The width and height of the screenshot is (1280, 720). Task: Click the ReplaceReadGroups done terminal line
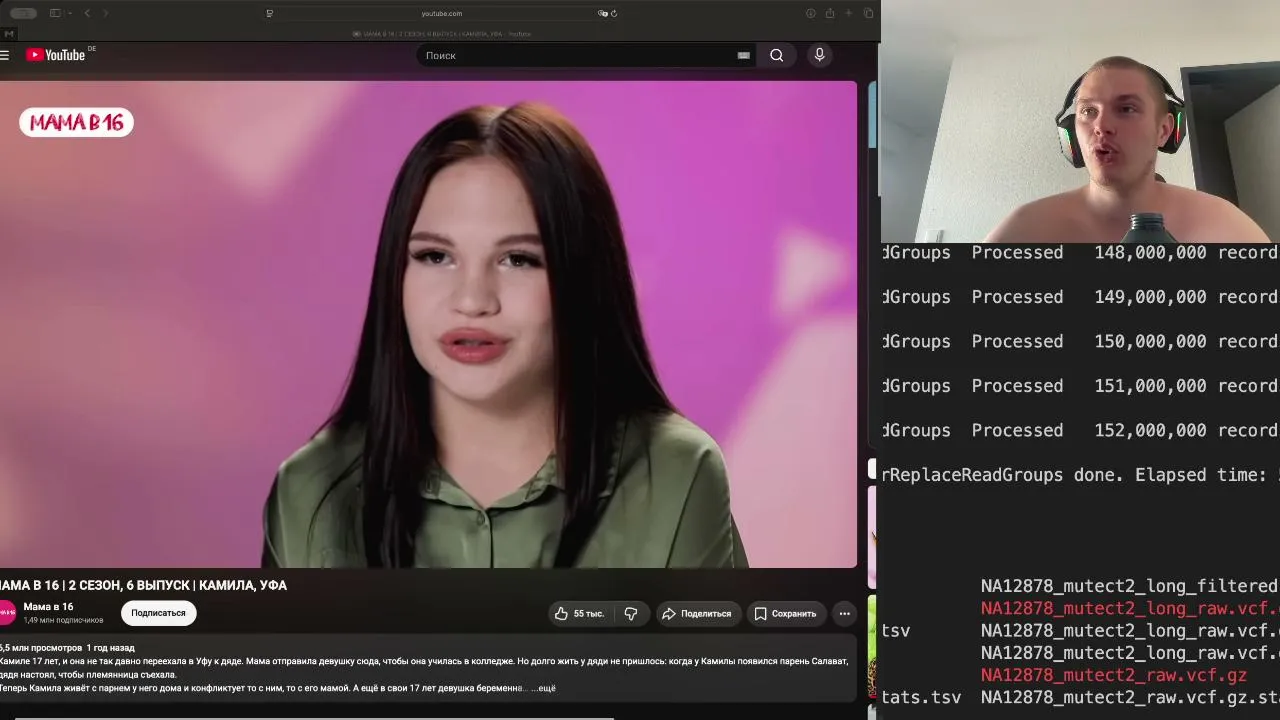1080,475
